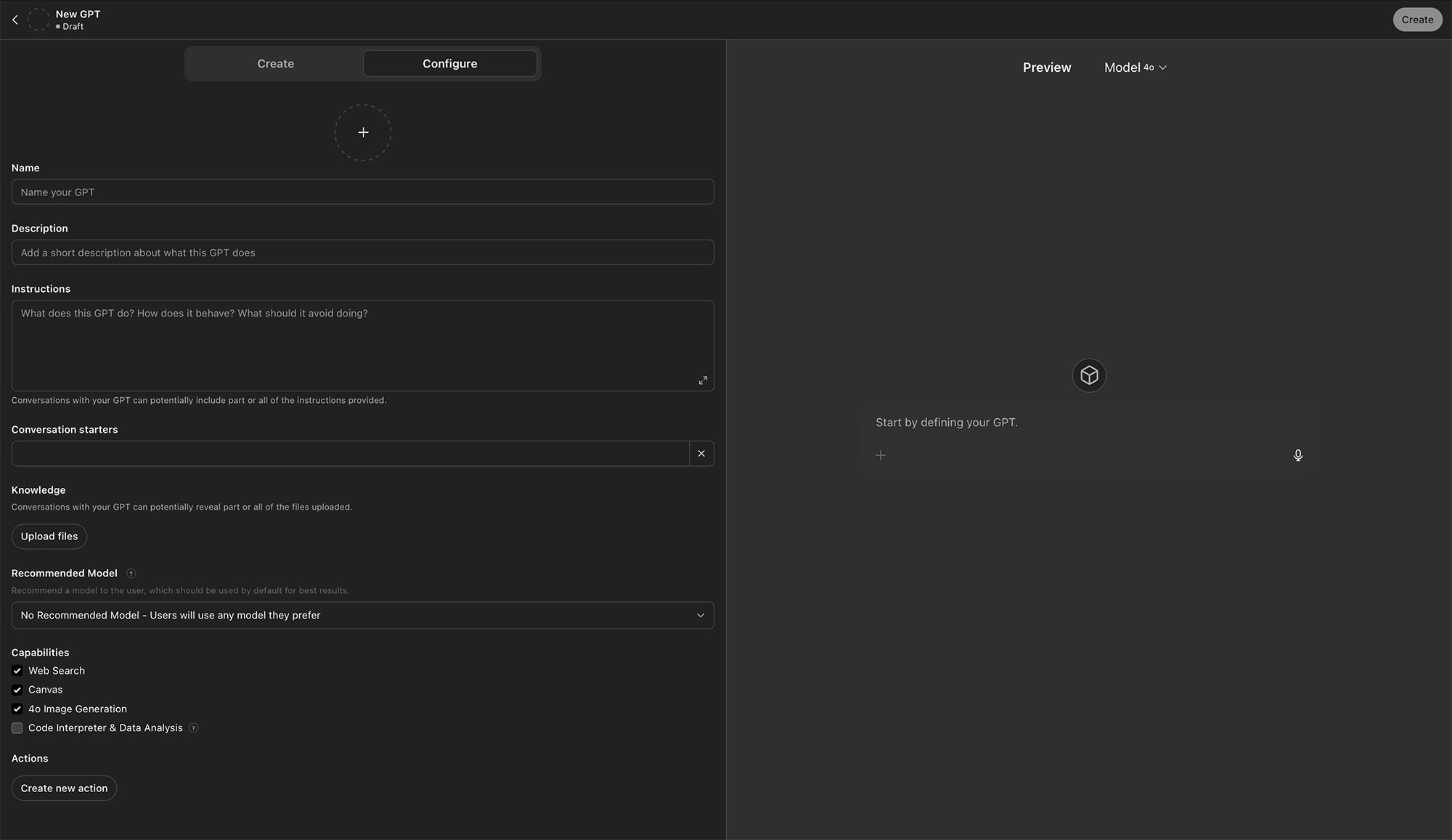This screenshot has width=1452, height=840.
Task: Disable the Web Search capability
Action: point(17,670)
